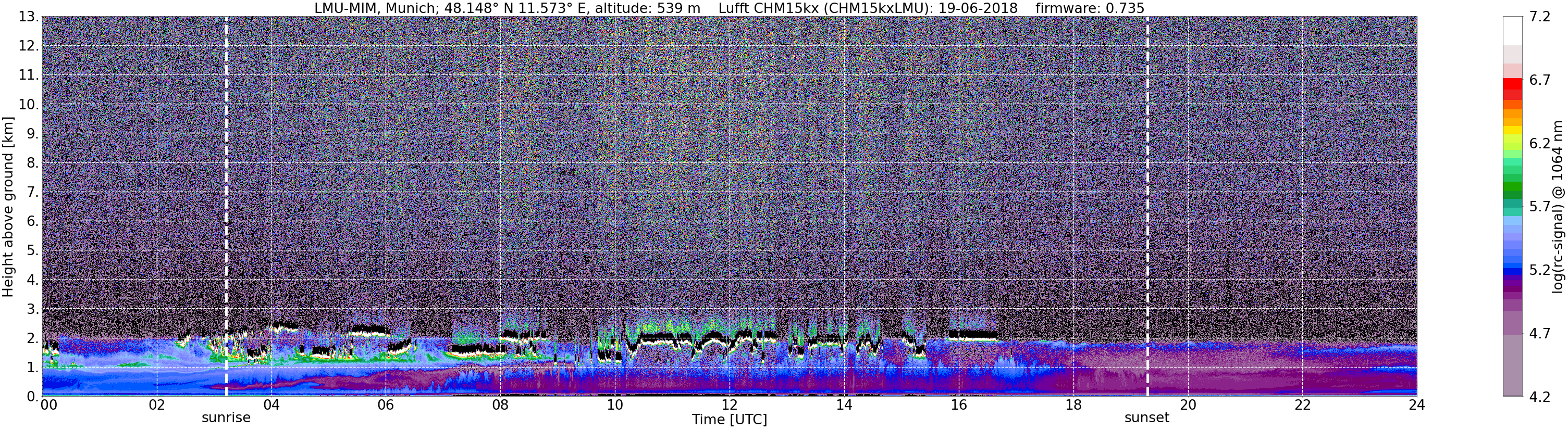The width and height of the screenshot is (1568, 430).
Task: Click the y-axis tick label '2.'
Action: pos(33,338)
